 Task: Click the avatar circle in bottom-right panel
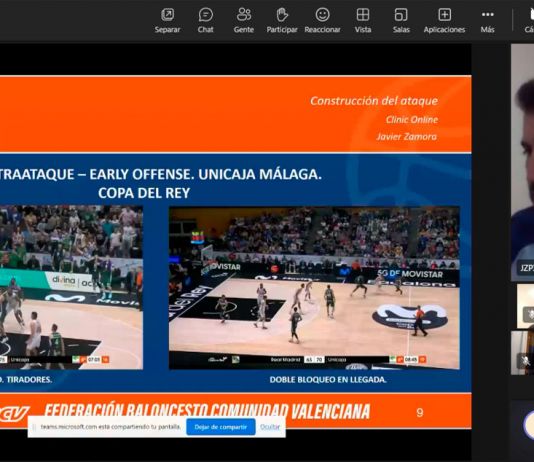pyautogui.click(x=529, y=425)
